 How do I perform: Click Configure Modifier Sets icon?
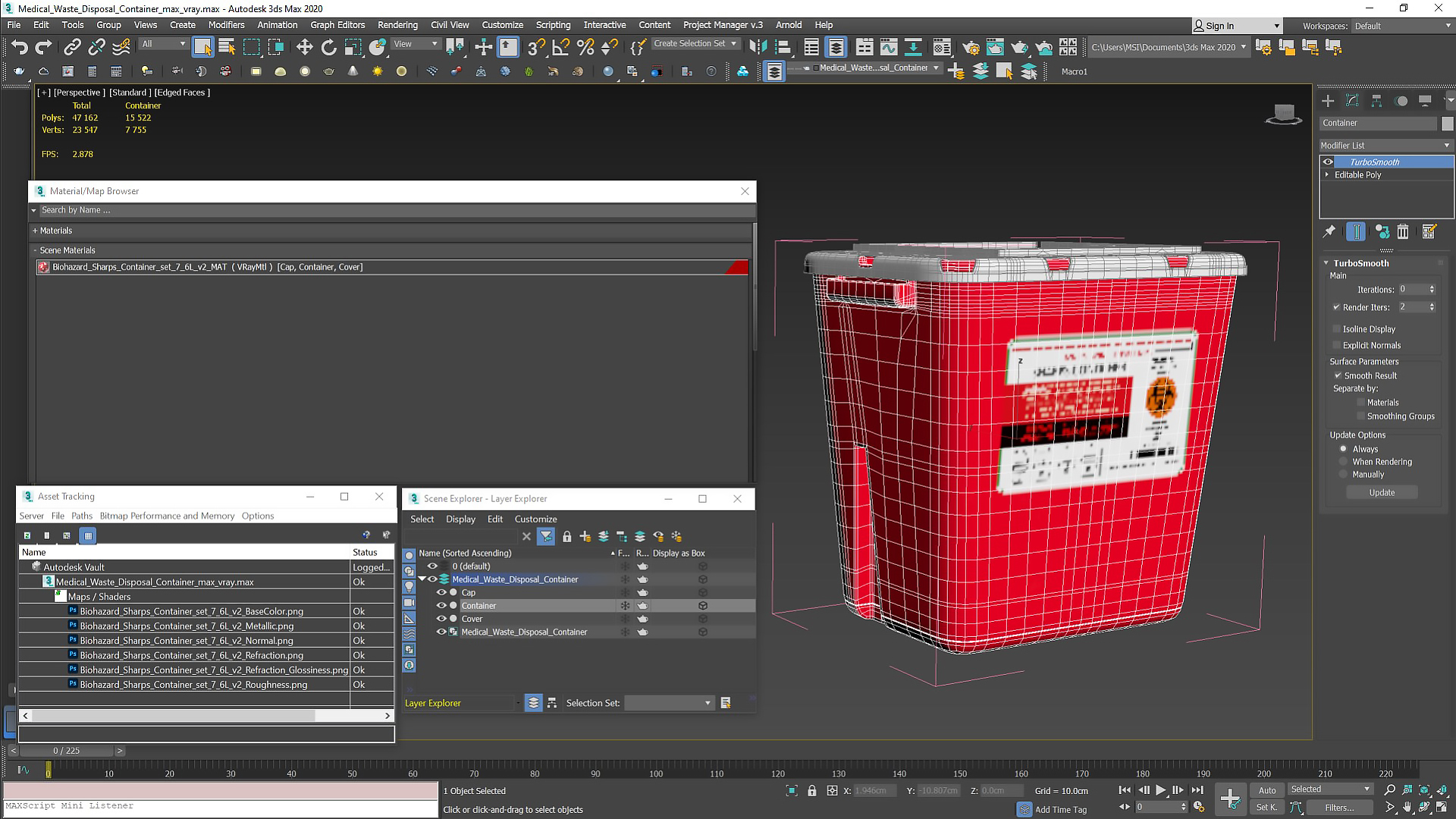[1429, 231]
